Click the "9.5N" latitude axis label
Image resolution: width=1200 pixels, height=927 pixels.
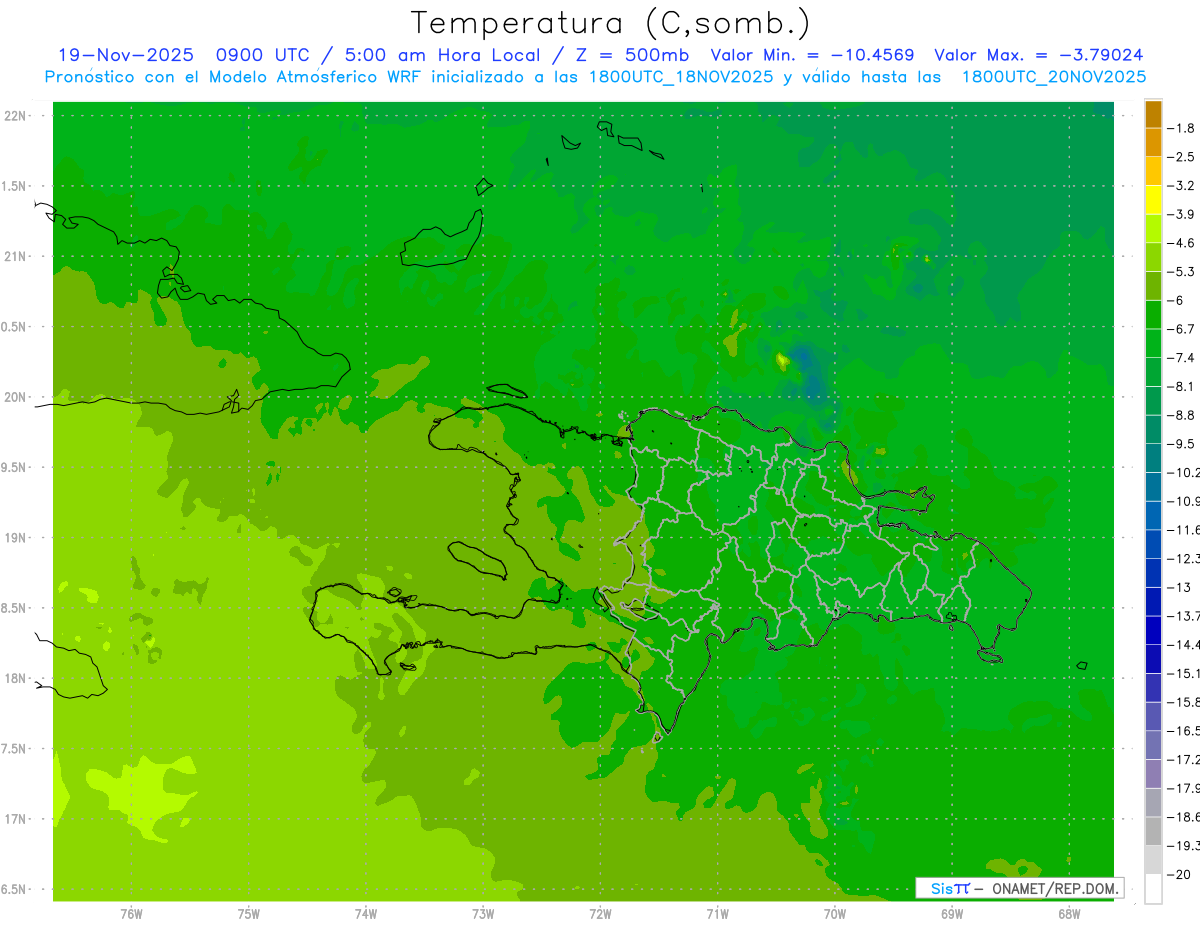tap(14, 467)
